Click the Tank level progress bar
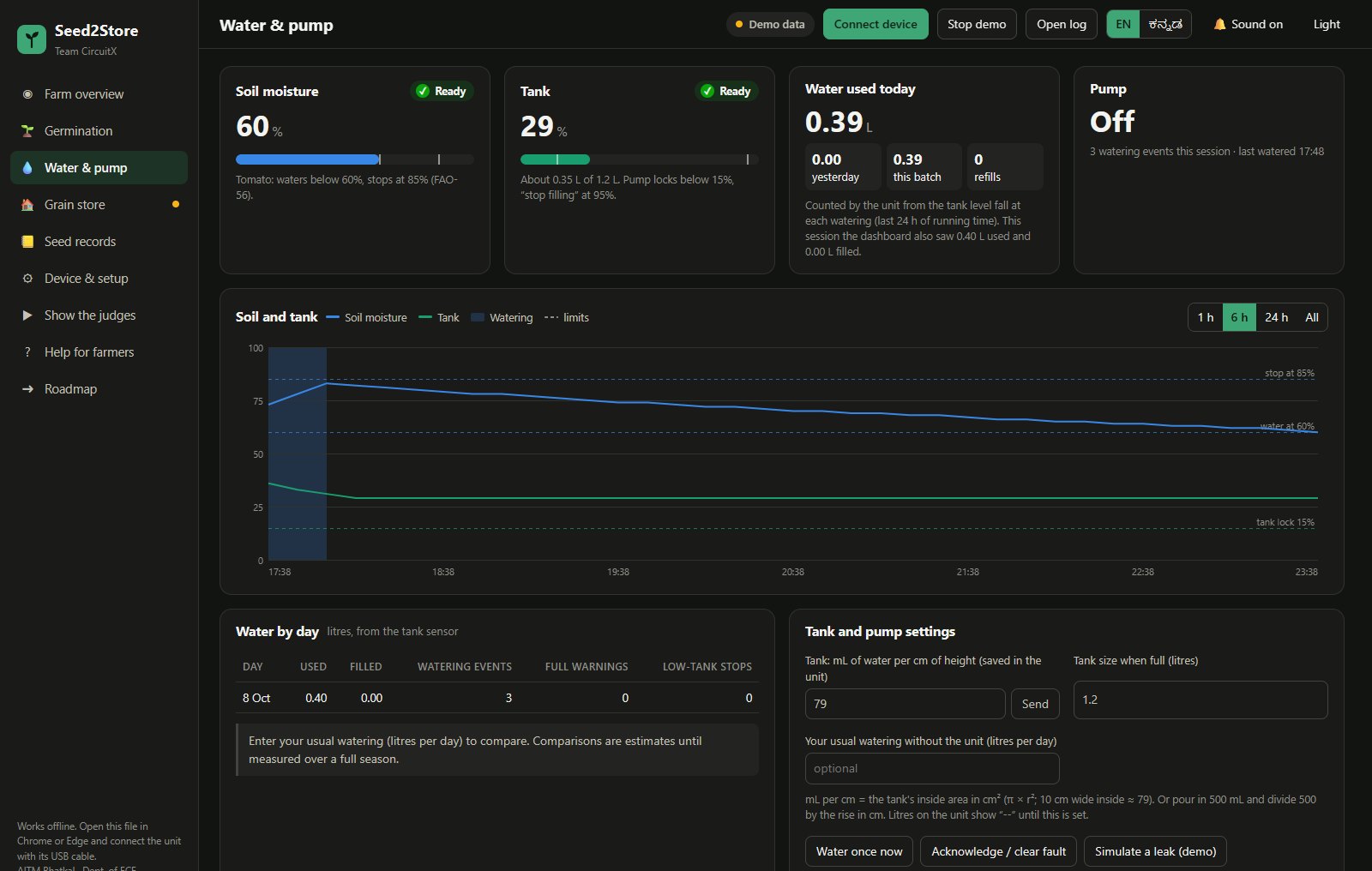Image resolution: width=1372 pixels, height=871 pixels. click(639, 159)
